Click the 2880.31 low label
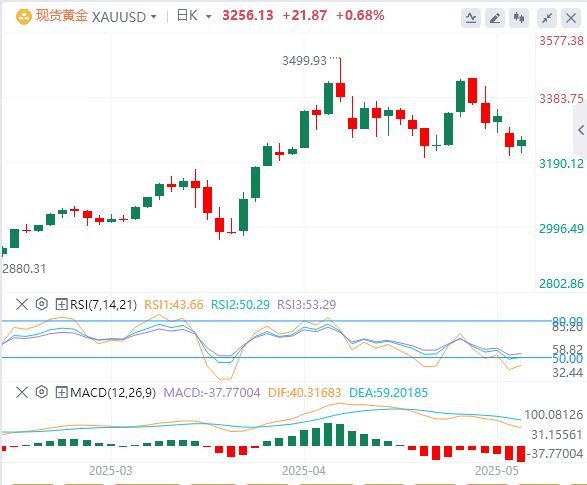The image size is (587, 485). pos(24,269)
